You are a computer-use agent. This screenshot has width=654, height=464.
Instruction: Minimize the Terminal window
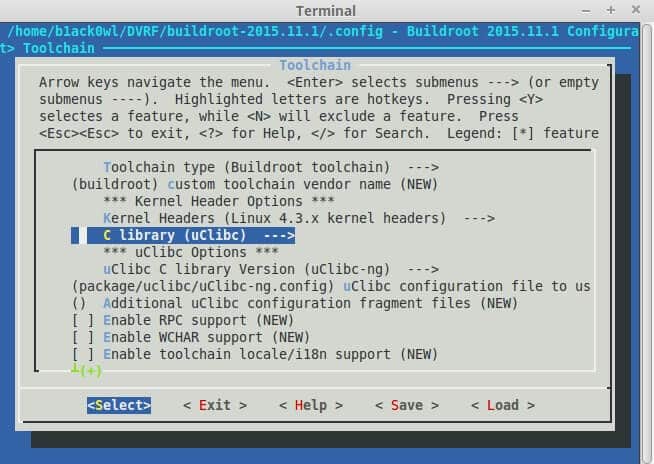pos(586,10)
